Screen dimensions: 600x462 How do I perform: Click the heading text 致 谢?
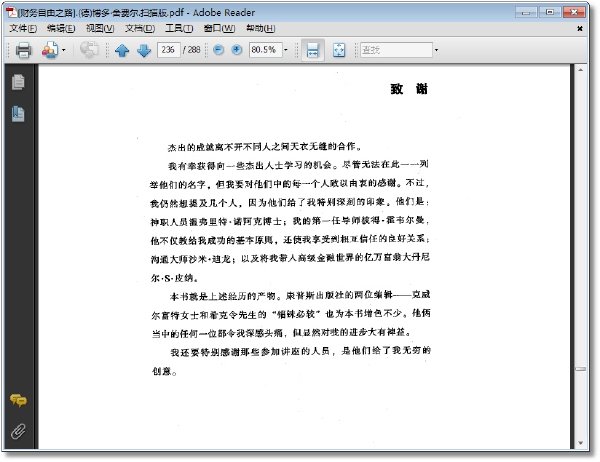[x=409, y=89]
